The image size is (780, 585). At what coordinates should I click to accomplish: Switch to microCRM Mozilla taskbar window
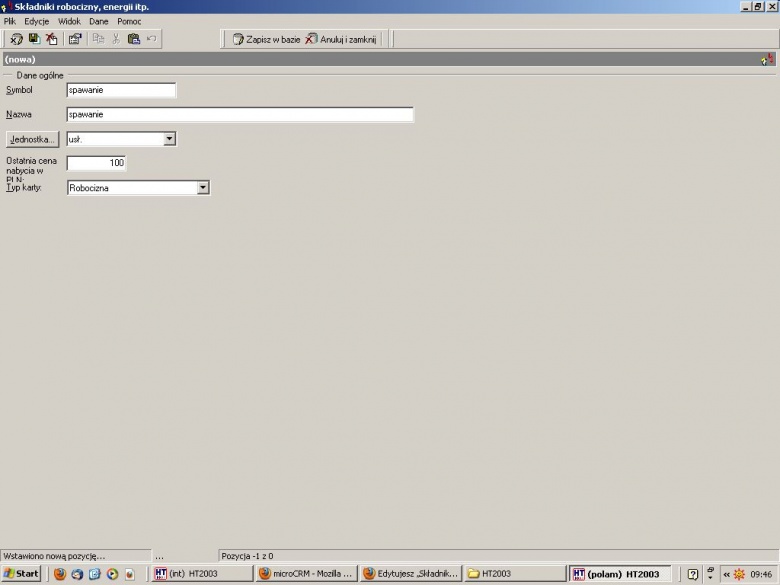[306, 574]
